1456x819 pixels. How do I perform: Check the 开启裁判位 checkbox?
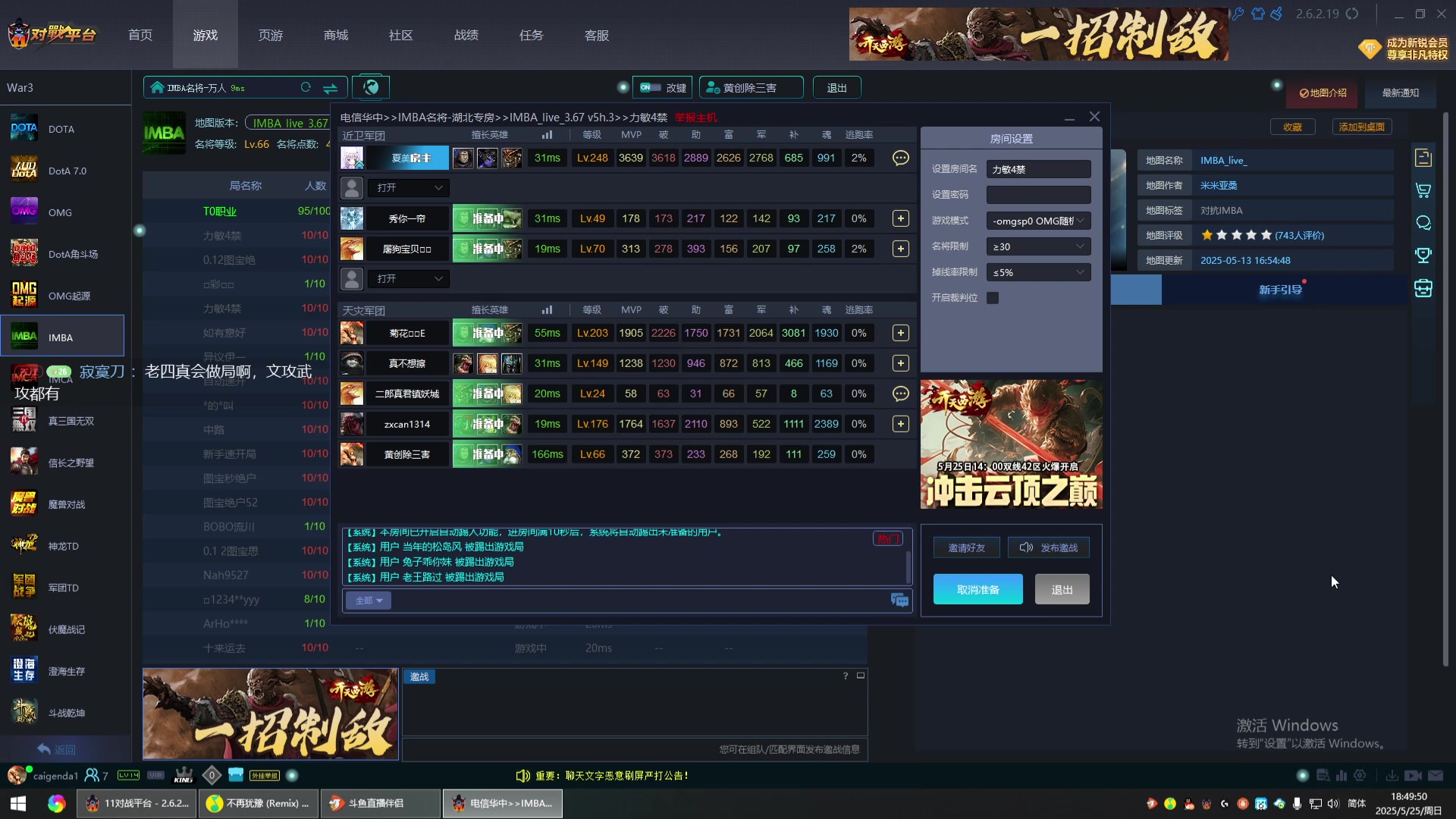pos(993,298)
